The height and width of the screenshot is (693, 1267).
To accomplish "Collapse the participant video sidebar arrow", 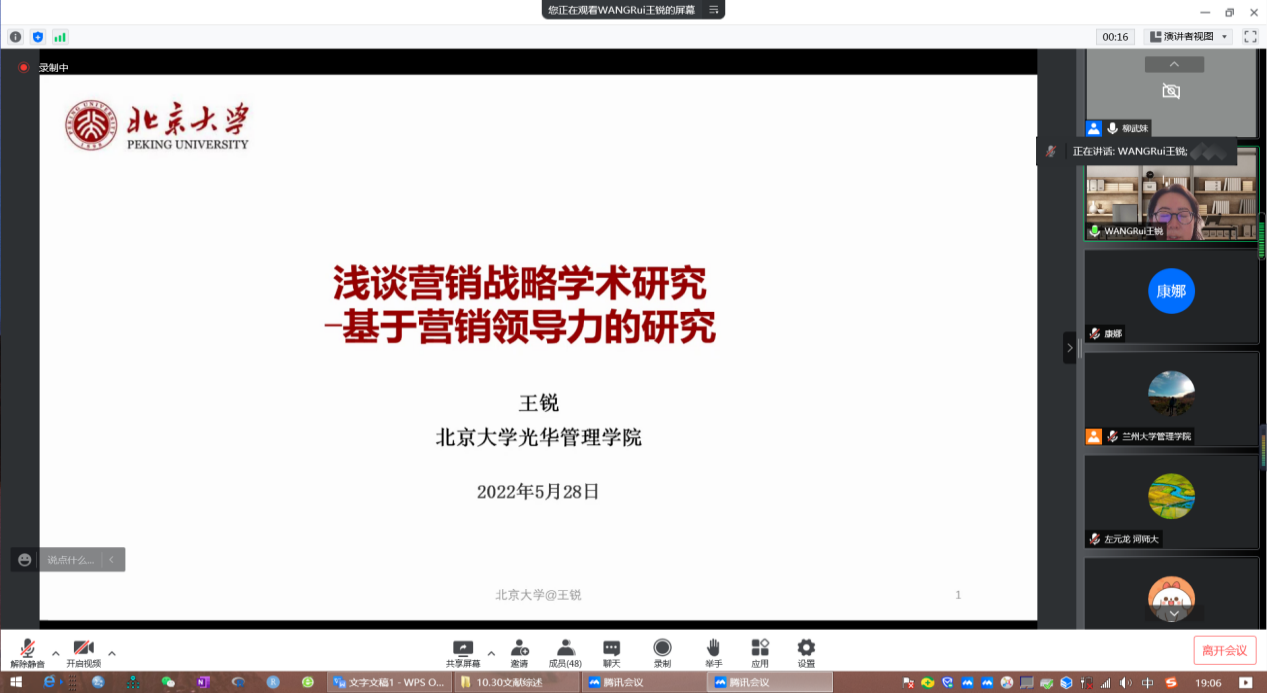I will pyautogui.click(x=1069, y=348).
